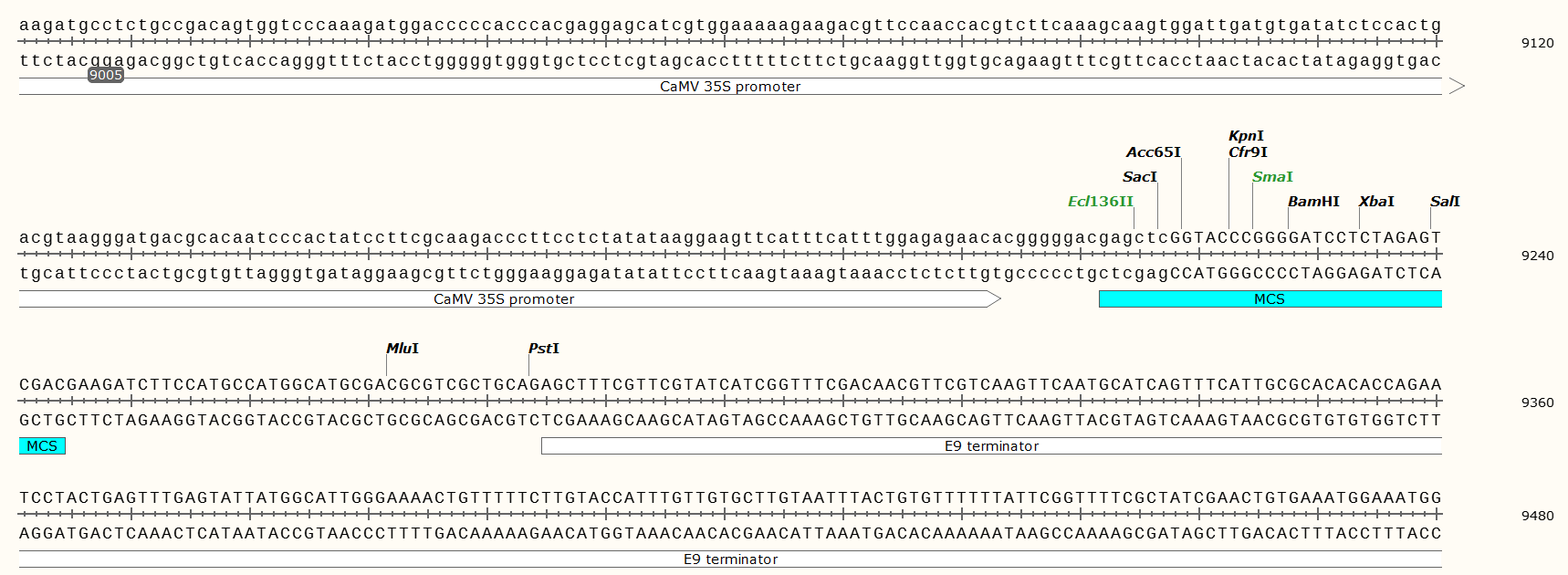This screenshot has height=575, width=1568.
Task: Click the short cyan MCS bar continuation
Action: tap(42, 446)
